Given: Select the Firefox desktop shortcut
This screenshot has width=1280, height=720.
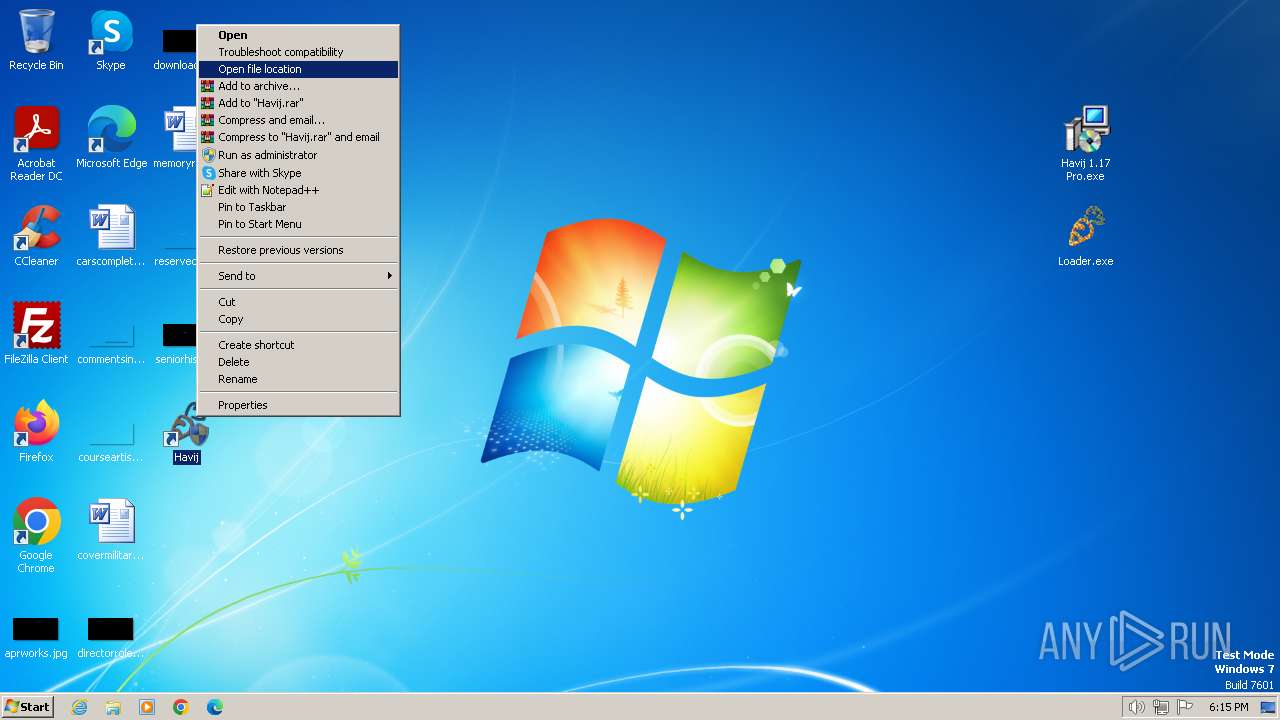Looking at the screenshot, I should click(x=36, y=432).
